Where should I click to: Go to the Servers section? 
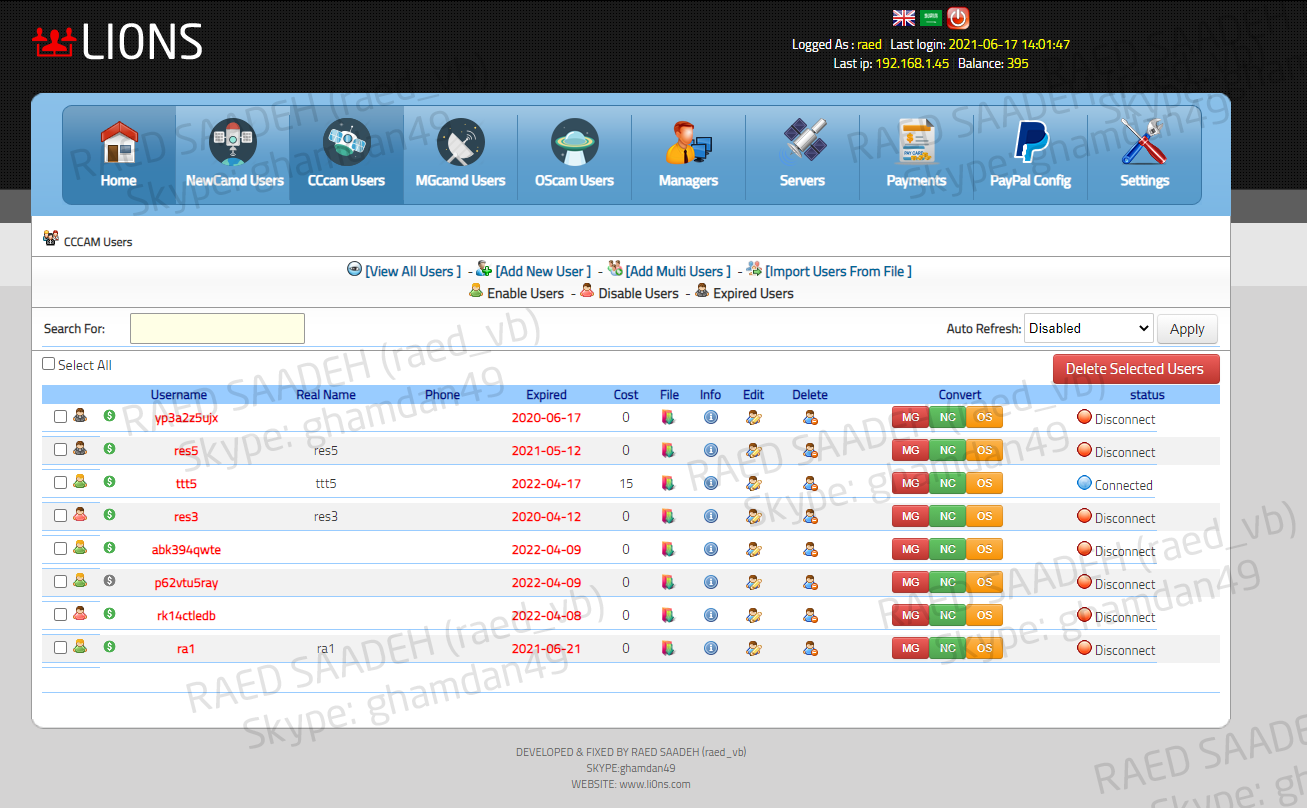[x=803, y=155]
